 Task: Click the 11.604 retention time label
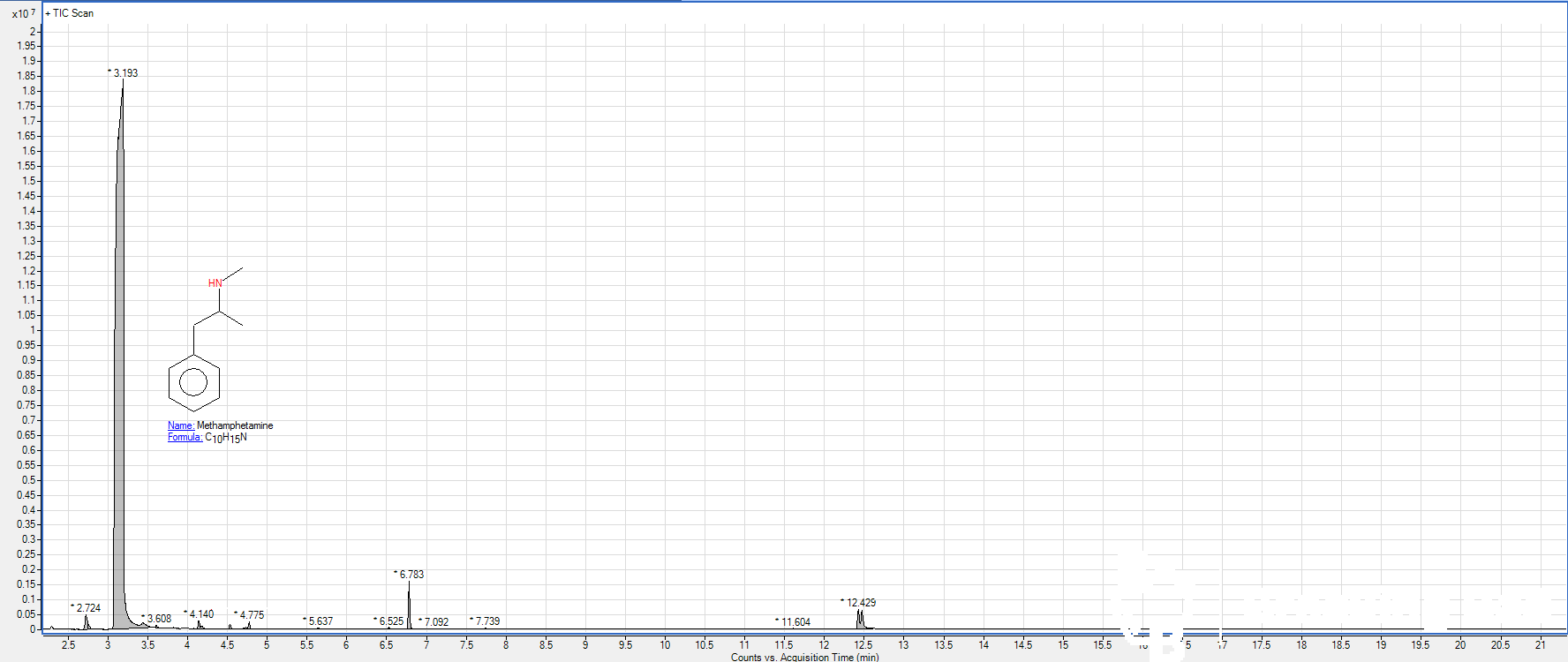pos(795,622)
